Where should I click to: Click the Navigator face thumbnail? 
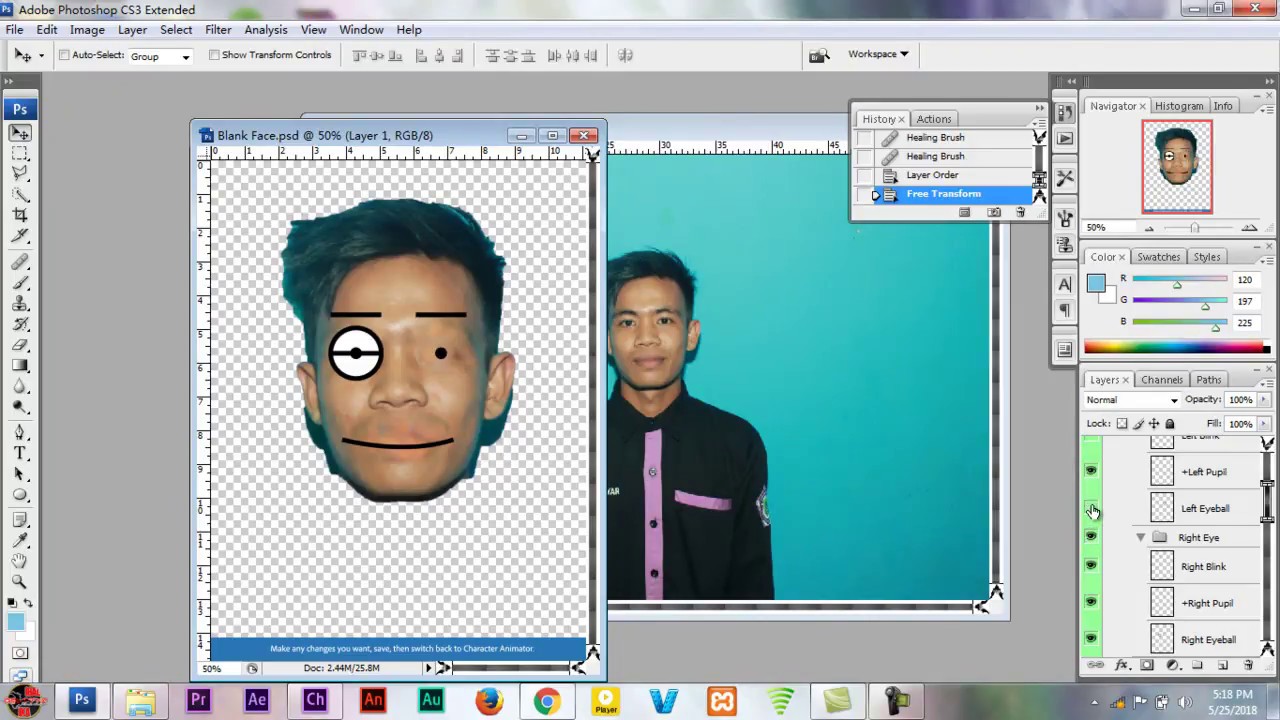click(x=1177, y=166)
